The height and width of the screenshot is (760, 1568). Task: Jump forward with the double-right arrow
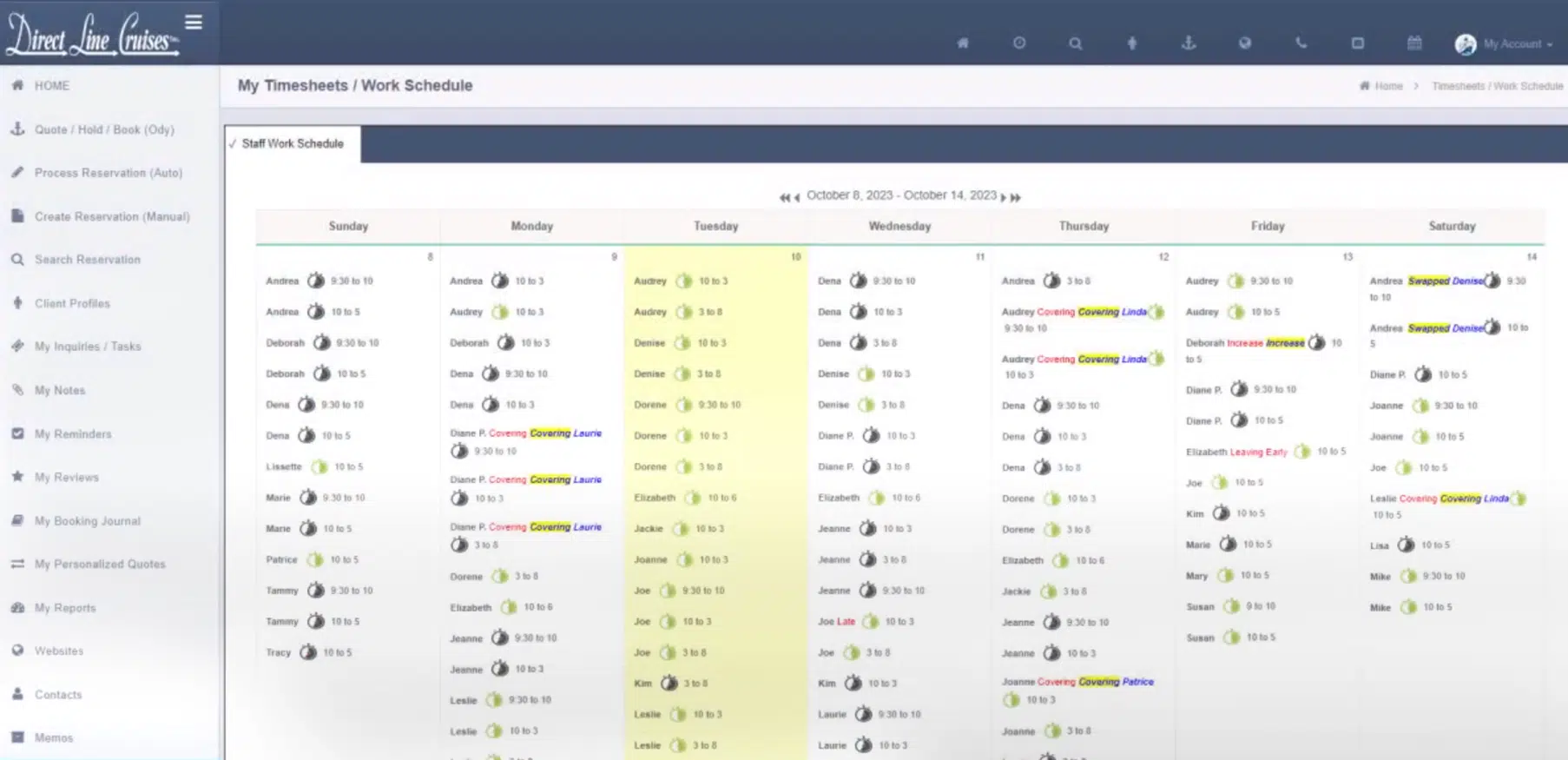coord(1016,197)
